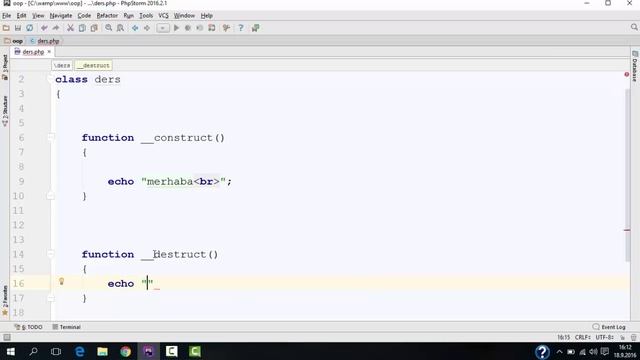Open the Tools menu
This screenshot has width=640, height=360.
tap(146, 16)
